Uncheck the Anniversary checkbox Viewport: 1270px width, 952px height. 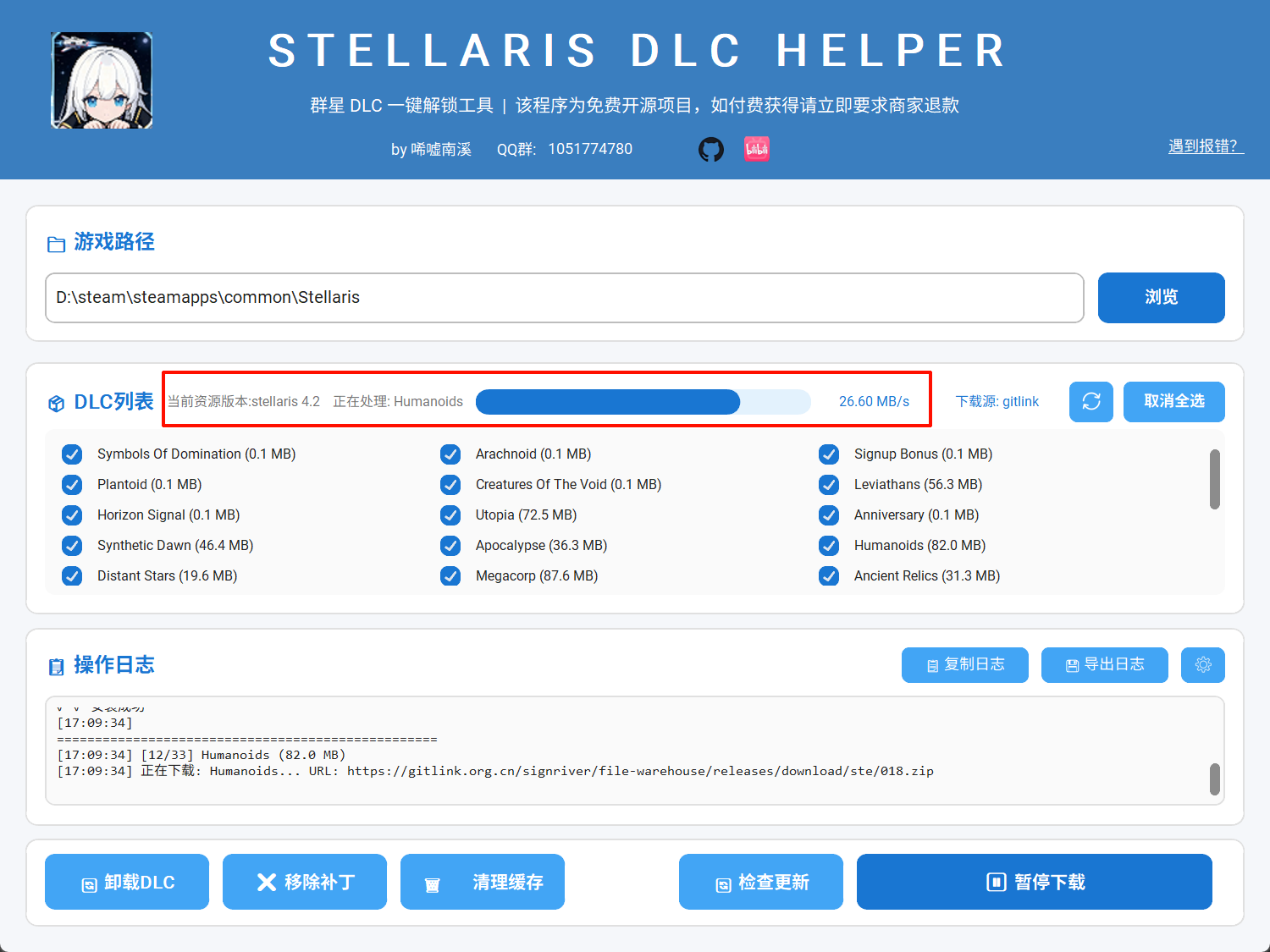pos(829,515)
